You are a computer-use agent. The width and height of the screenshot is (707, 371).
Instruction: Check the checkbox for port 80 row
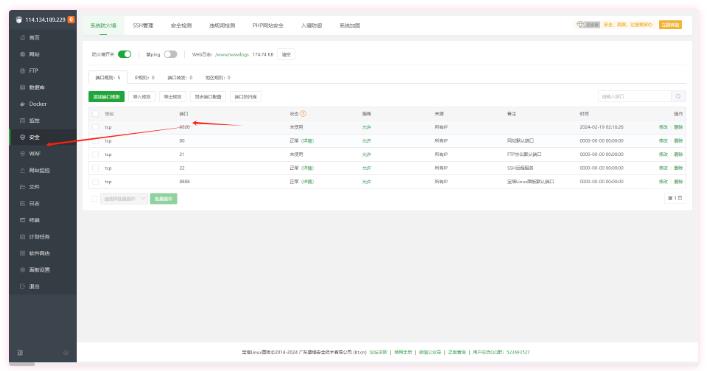[95, 141]
